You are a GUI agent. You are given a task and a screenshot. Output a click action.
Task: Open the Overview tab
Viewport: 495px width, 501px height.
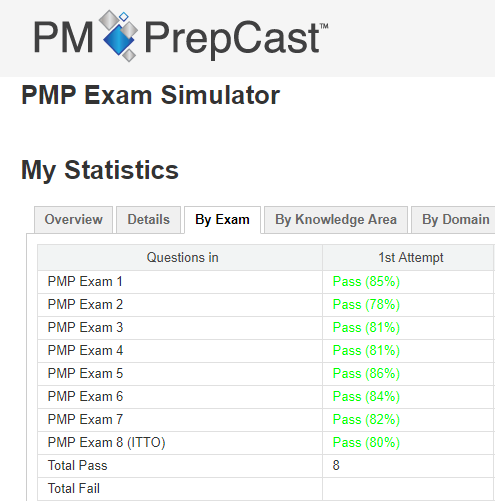73,220
